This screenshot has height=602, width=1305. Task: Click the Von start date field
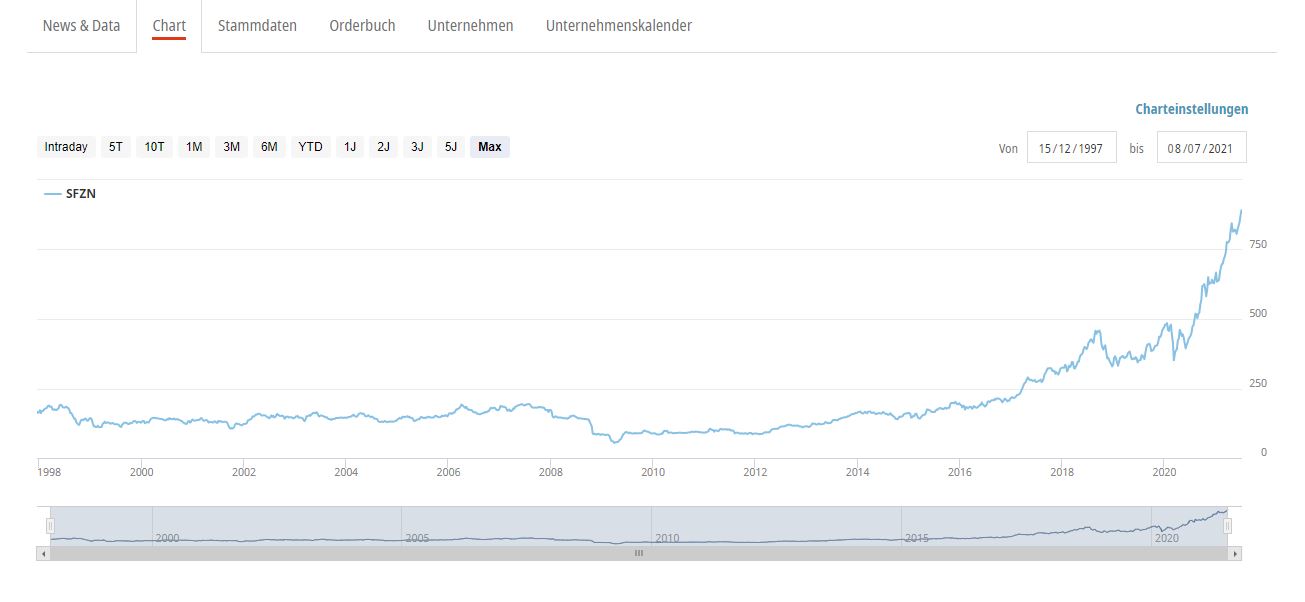[1071, 148]
